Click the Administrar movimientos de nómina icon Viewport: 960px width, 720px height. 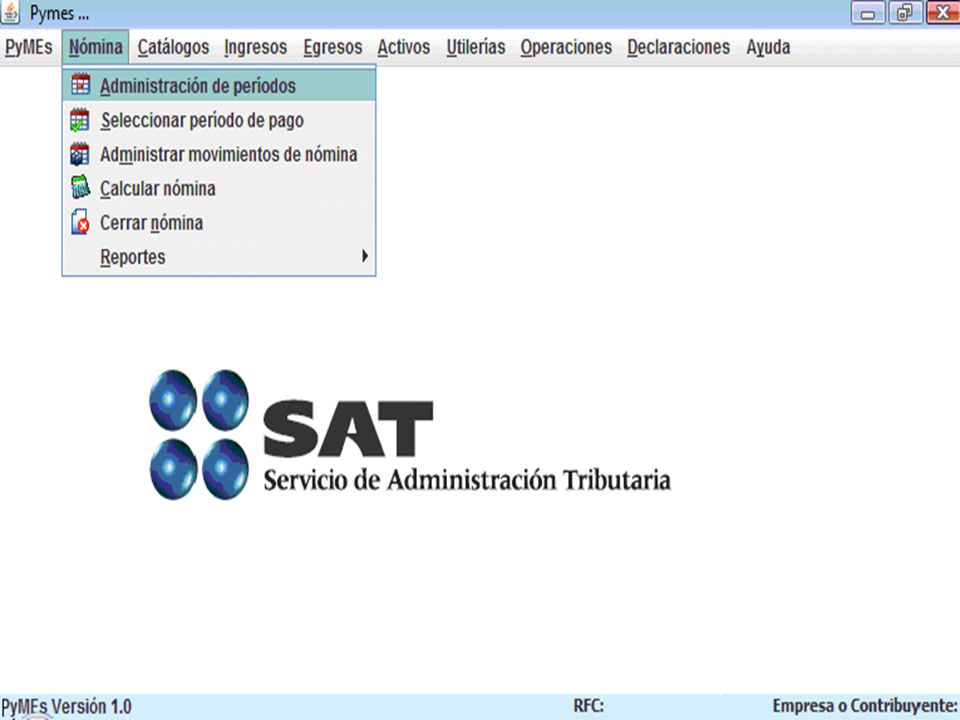[80, 154]
